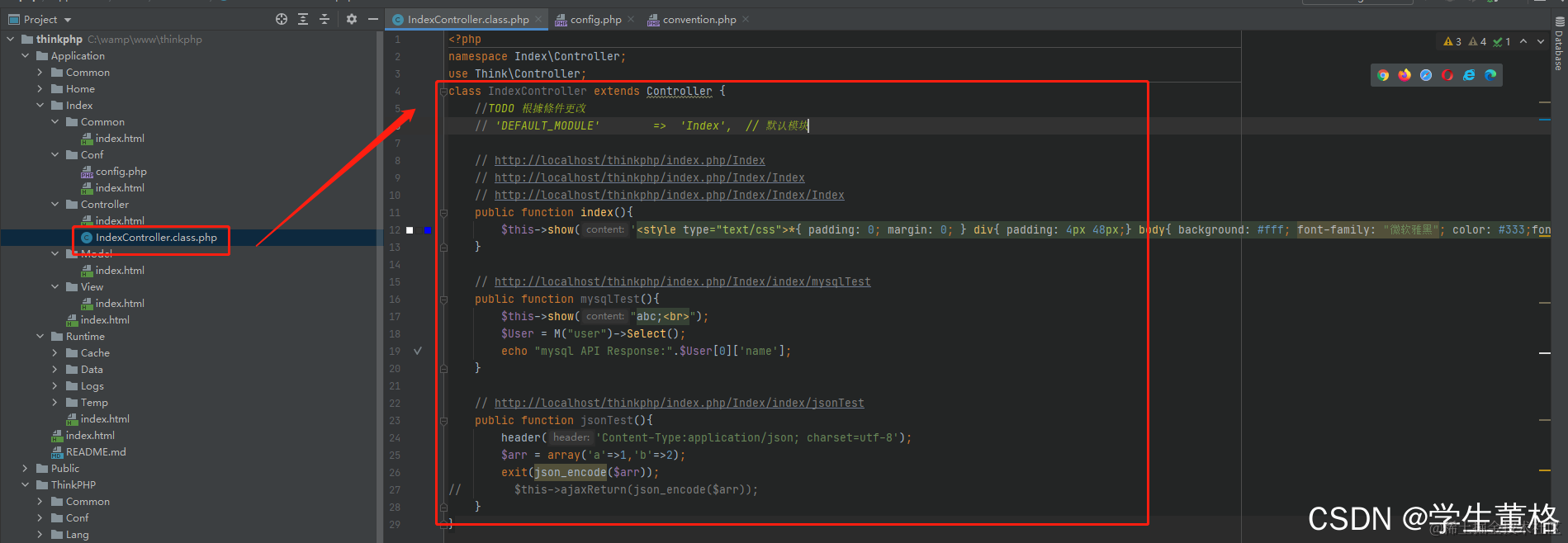The width and height of the screenshot is (1568, 543).
Task: Click the weak warnings count showing 4
Action: click(x=1477, y=41)
